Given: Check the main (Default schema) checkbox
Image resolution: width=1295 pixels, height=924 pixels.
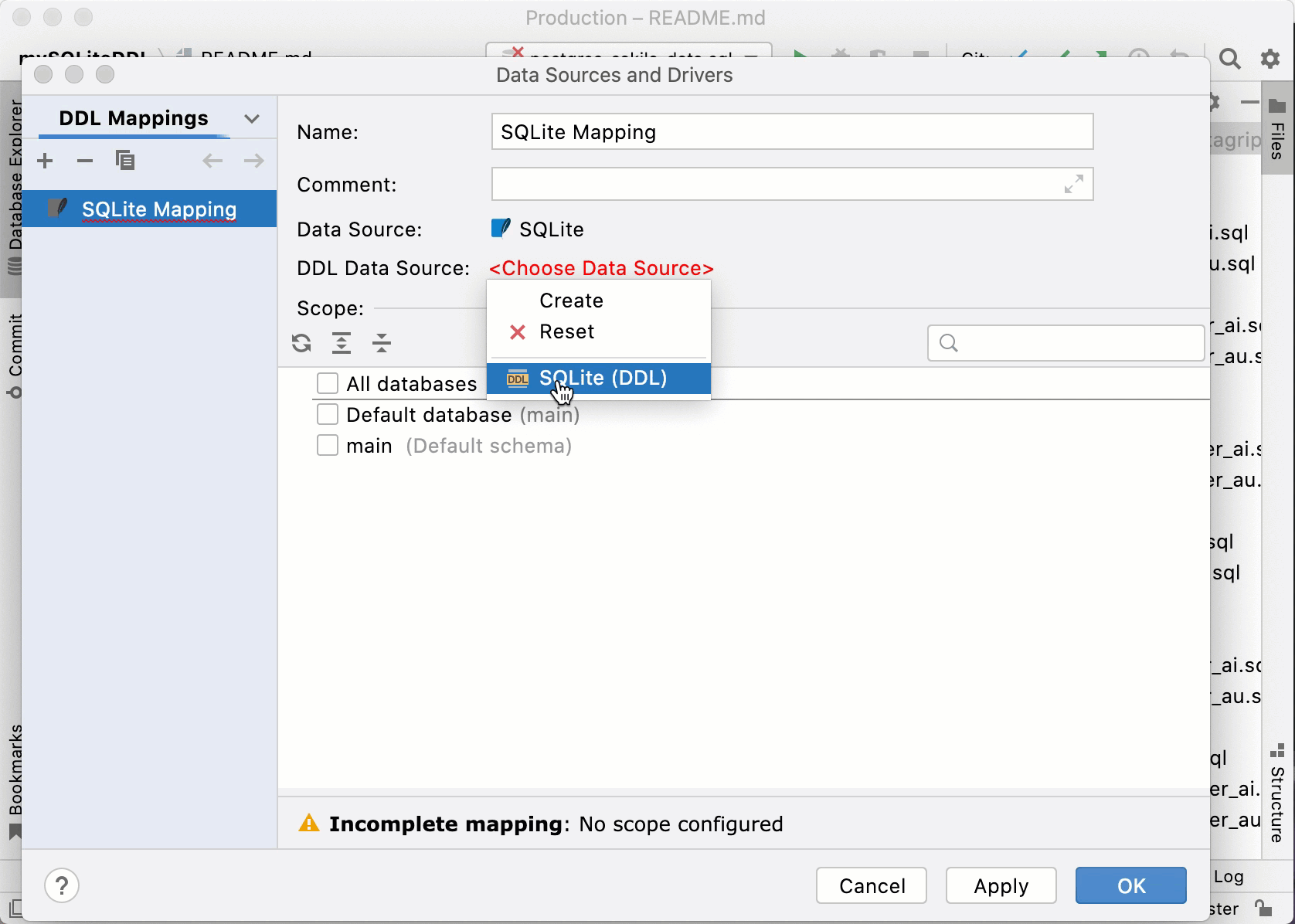Looking at the screenshot, I should point(328,445).
